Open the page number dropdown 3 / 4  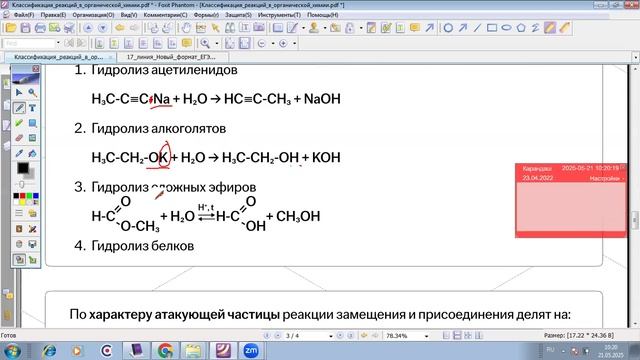(331, 336)
